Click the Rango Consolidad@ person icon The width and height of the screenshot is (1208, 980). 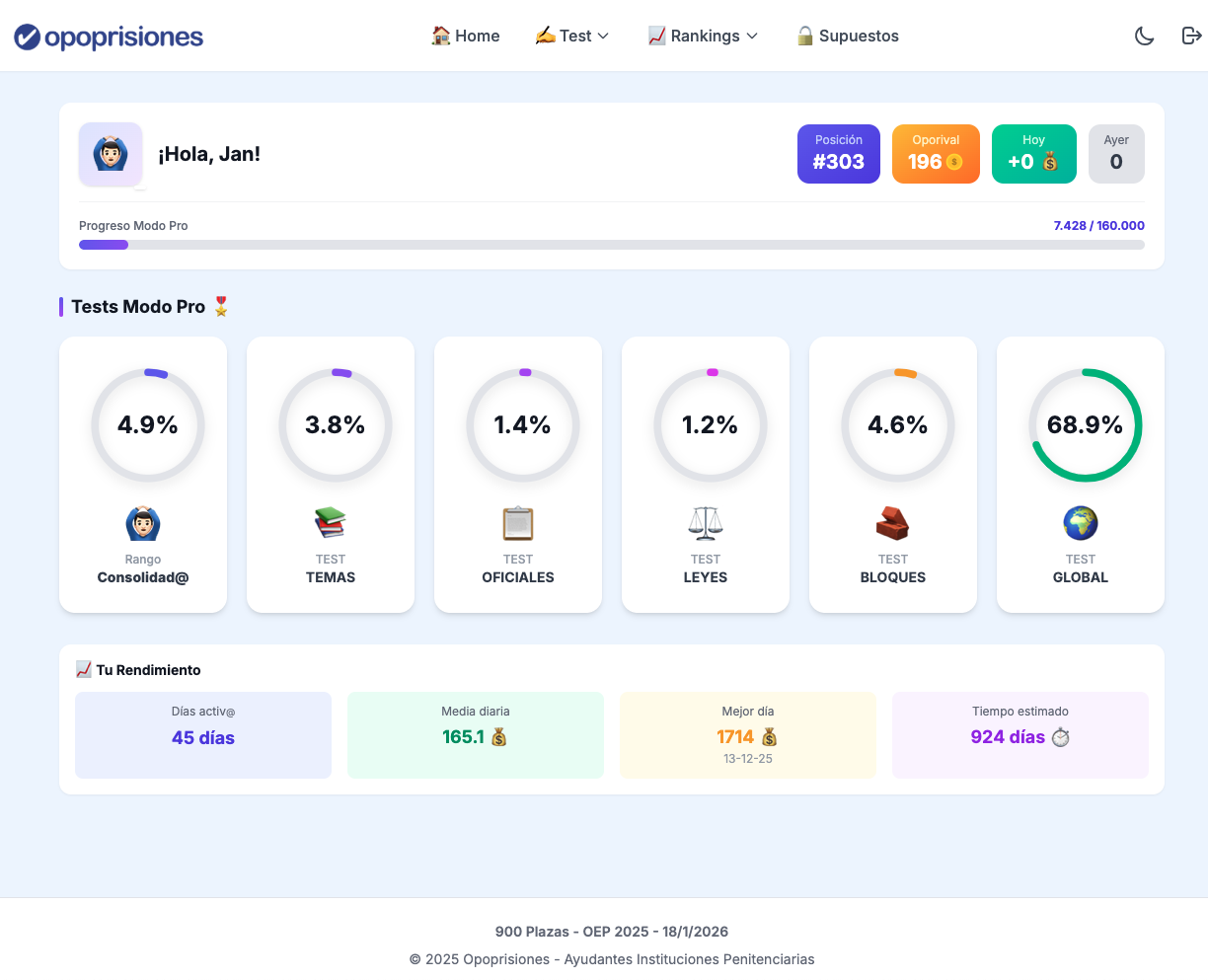(x=143, y=523)
